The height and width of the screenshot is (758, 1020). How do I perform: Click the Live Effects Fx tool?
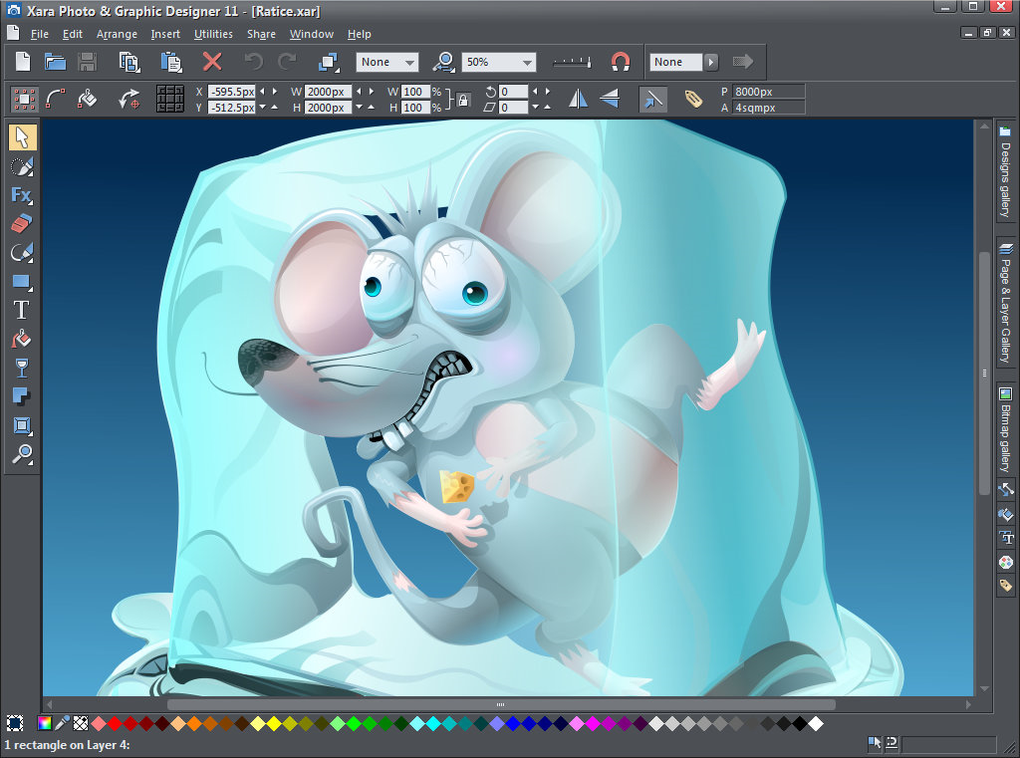pos(21,194)
